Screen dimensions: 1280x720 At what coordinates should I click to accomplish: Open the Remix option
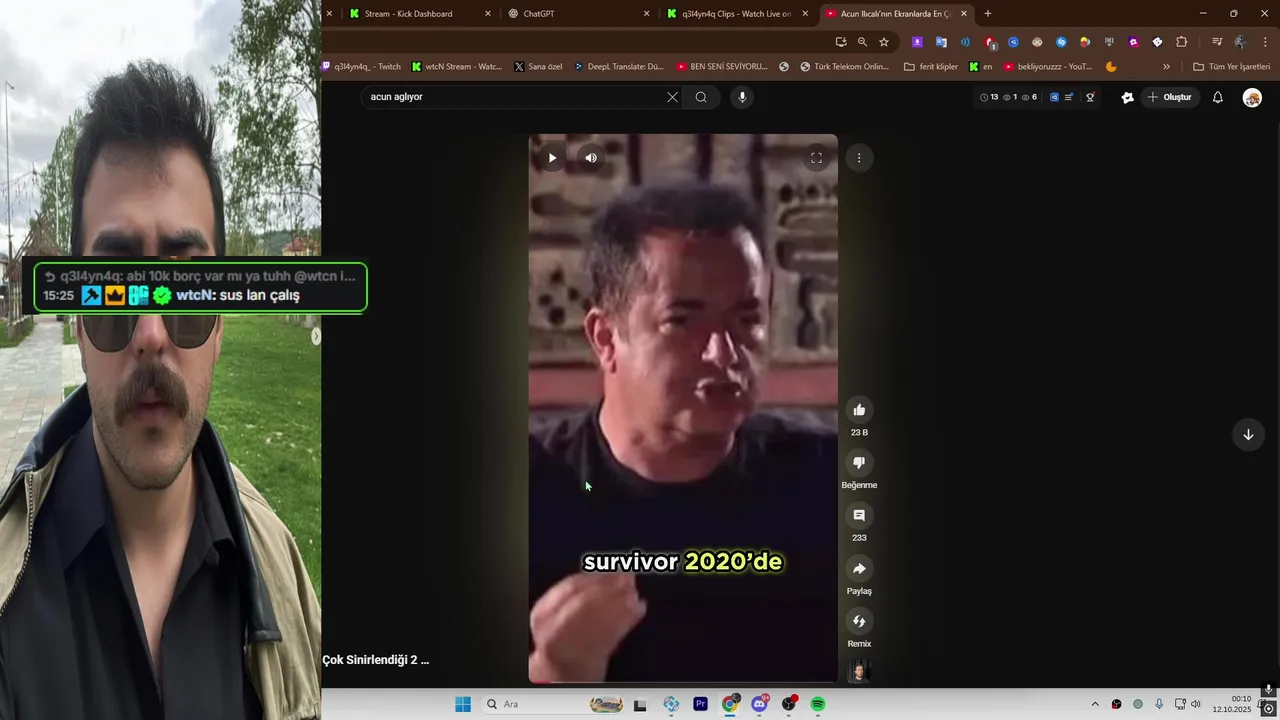click(x=859, y=621)
